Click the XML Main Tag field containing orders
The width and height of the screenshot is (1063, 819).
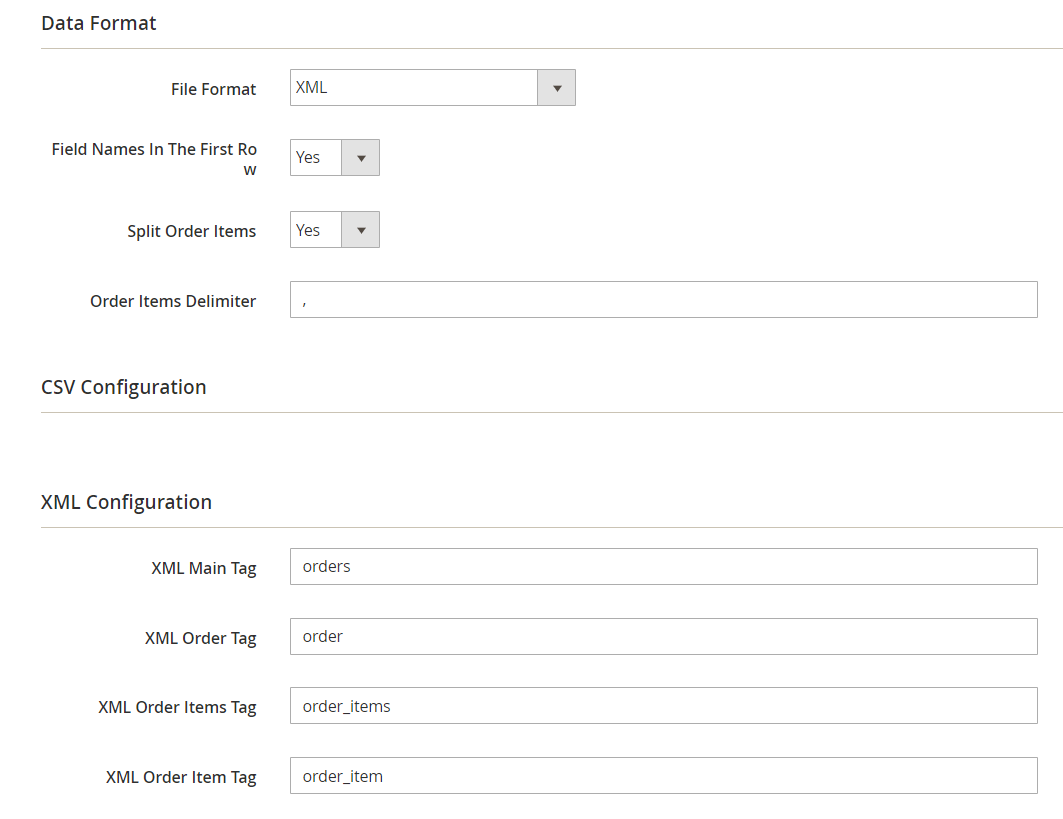coord(664,567)
